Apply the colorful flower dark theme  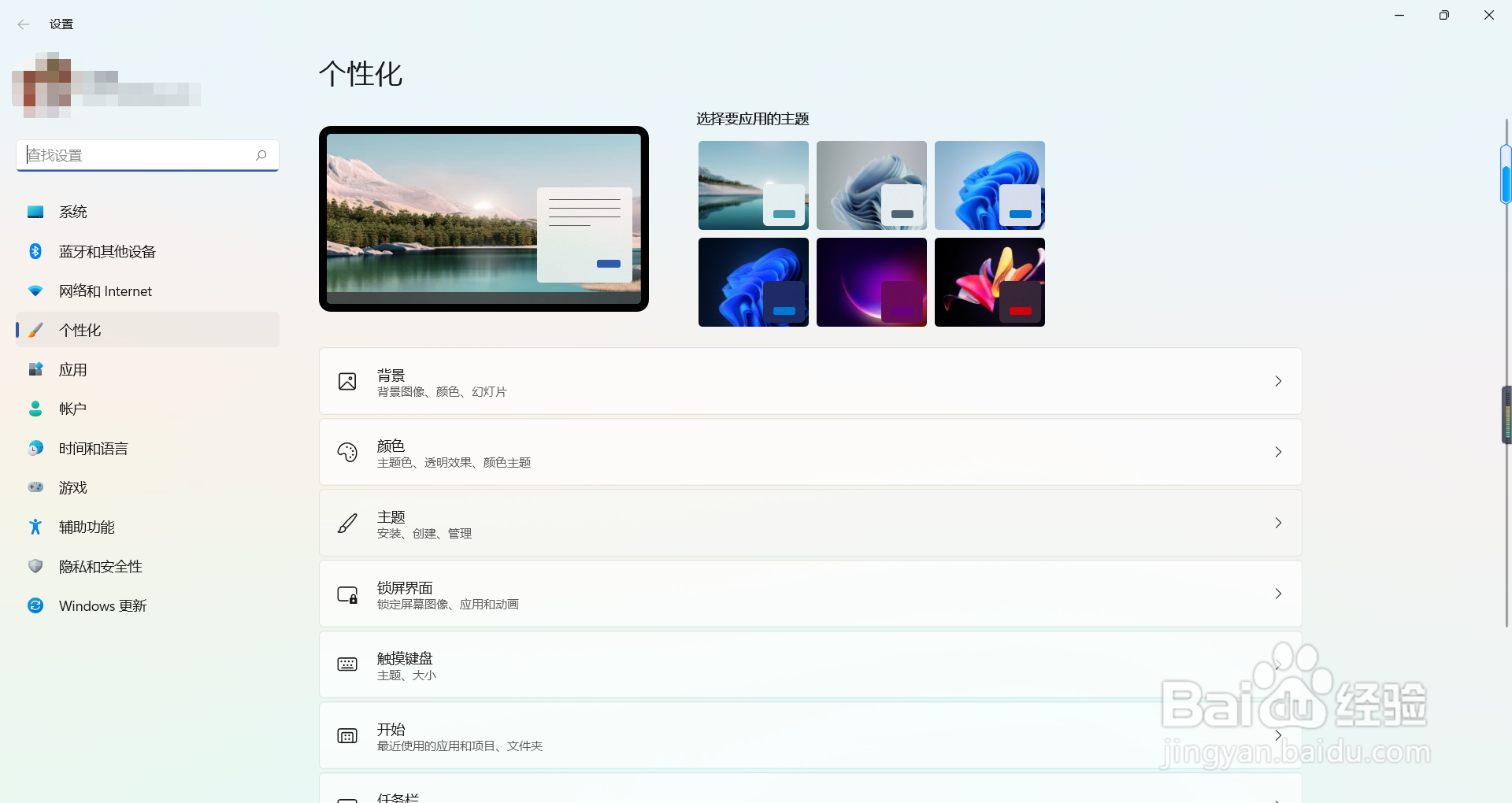coord(990,283)
